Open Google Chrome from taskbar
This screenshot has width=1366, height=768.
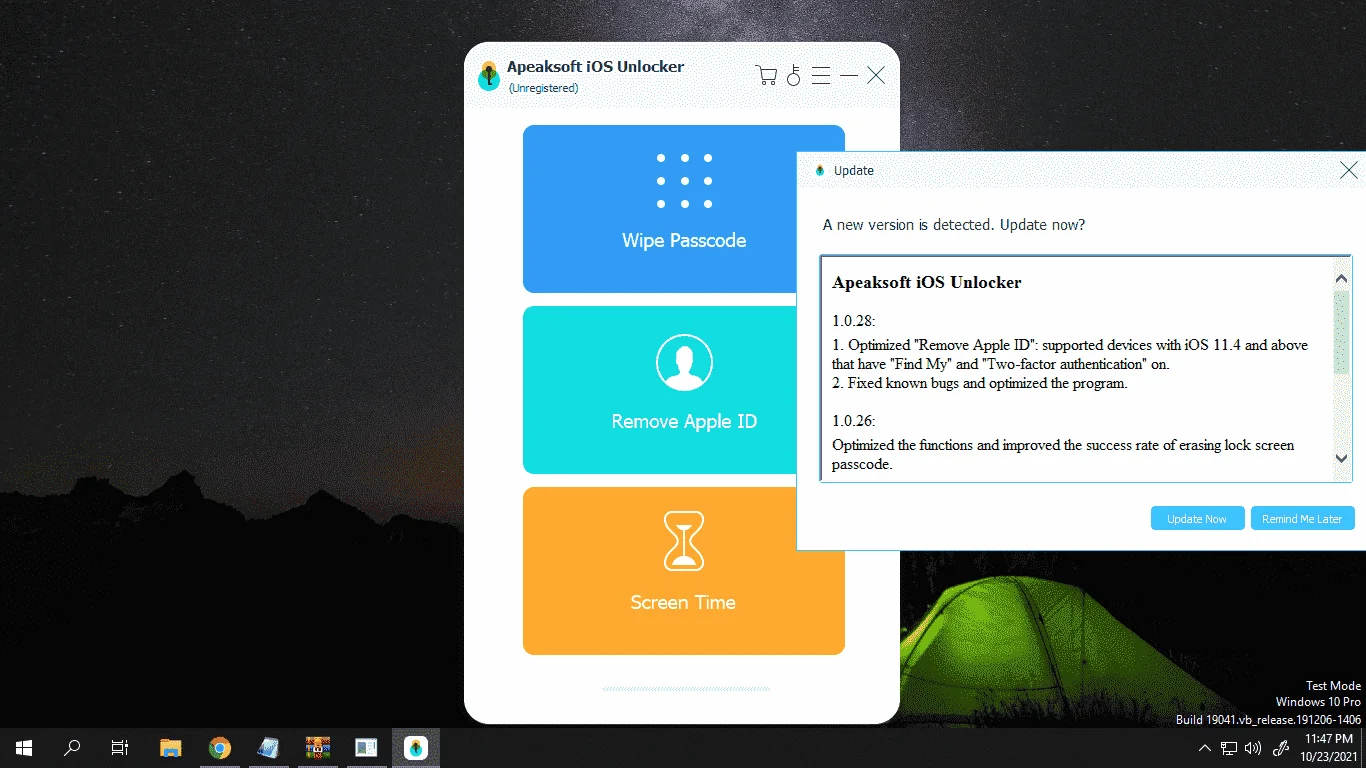coord(220,748)
